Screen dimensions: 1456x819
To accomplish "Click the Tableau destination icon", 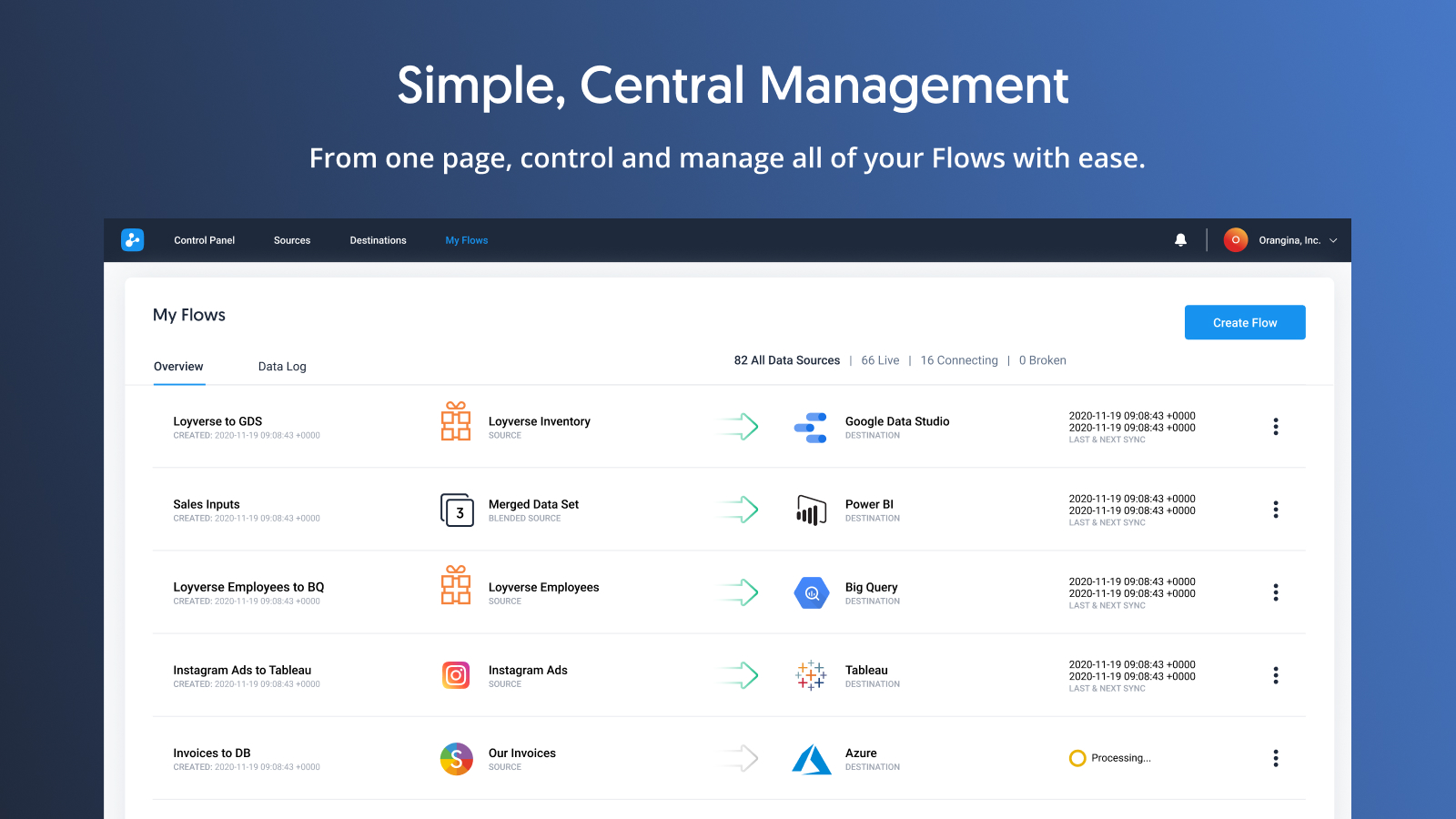I will pyautogui.click(x=811, y=675).
